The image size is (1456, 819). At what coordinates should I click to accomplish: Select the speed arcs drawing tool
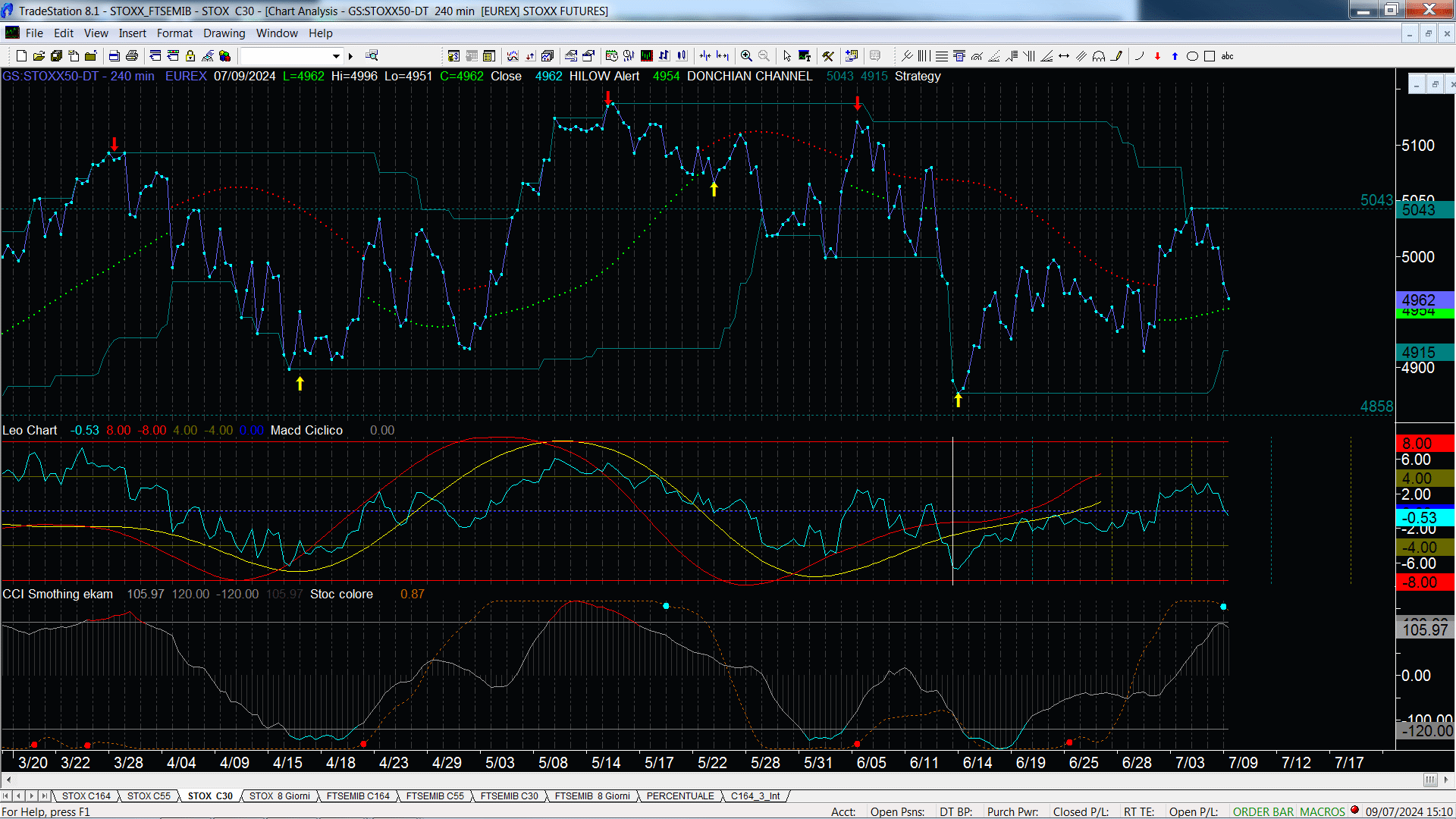click(x=977, y=55)
